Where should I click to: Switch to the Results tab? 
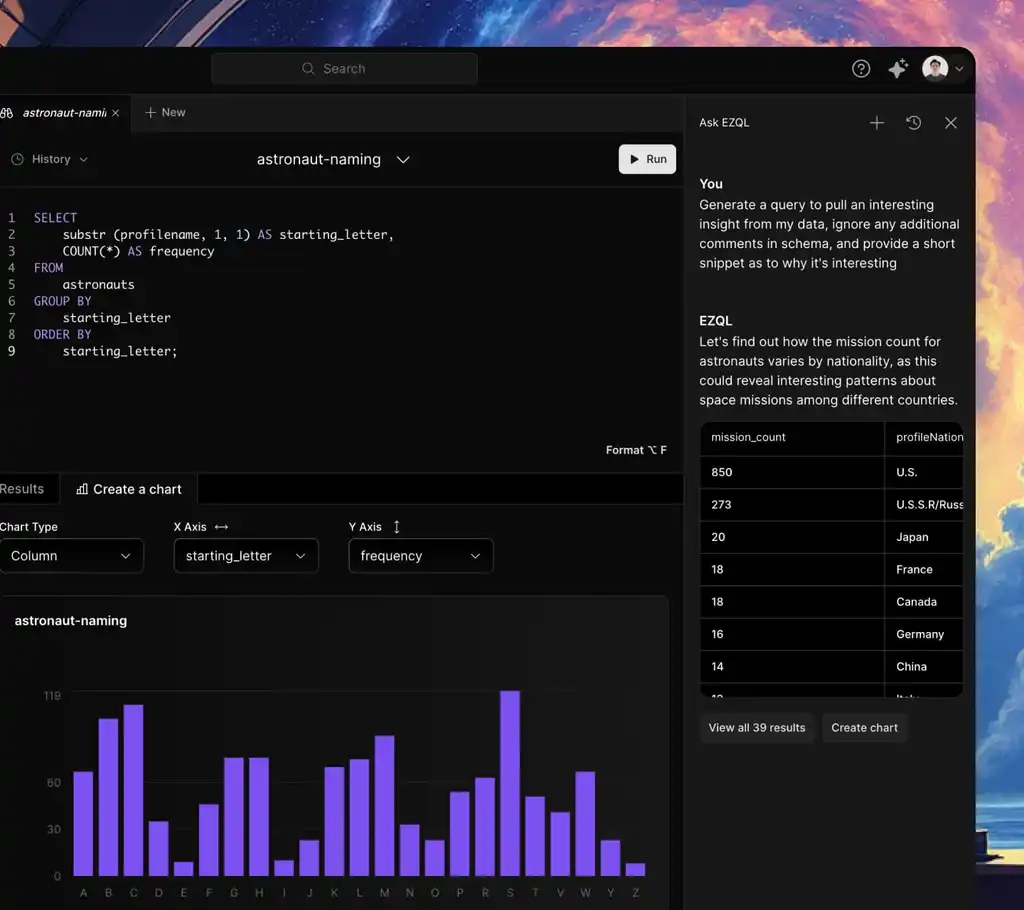pos(21,489)
